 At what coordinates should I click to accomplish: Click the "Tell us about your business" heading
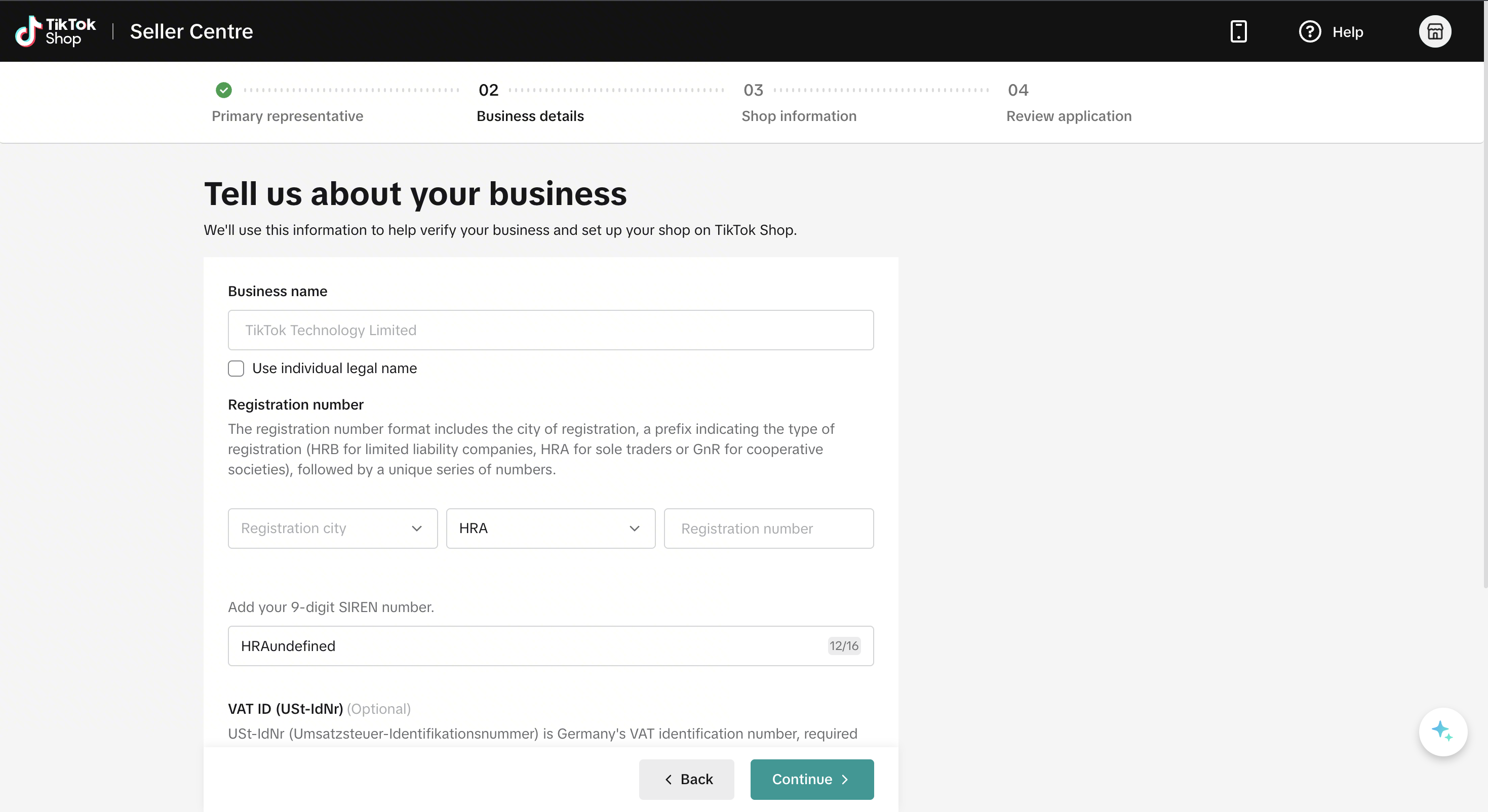pos(415,193)
